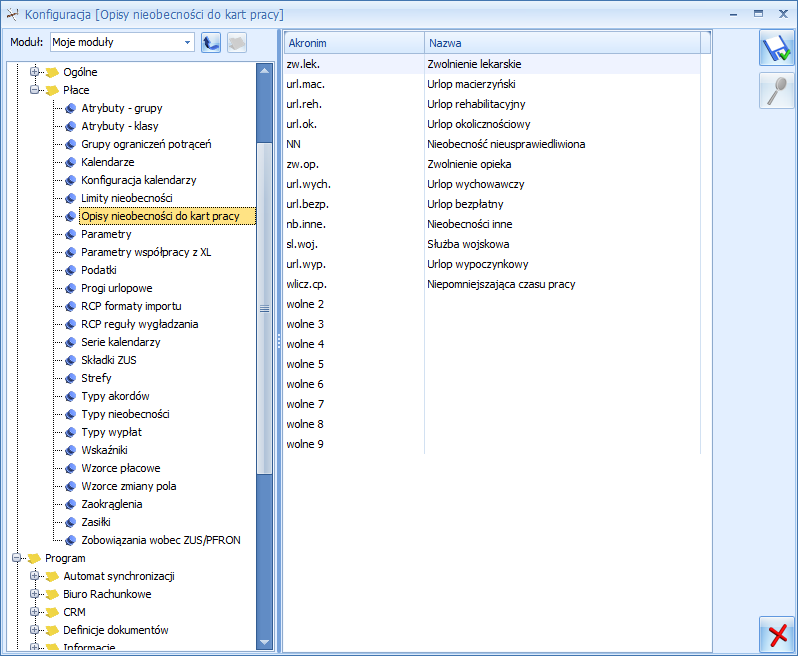798x656 pixels.
Task: Click the icon before Kalendarze
Action: pyautogui.click(x=71, y=162)
